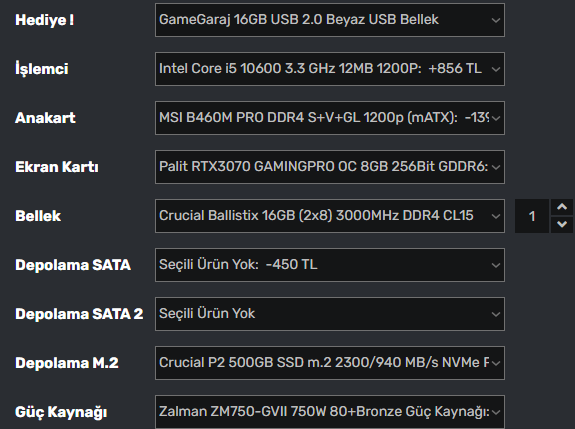Decrease Bellek quantity with down arrow

click(x=562, y=224)
